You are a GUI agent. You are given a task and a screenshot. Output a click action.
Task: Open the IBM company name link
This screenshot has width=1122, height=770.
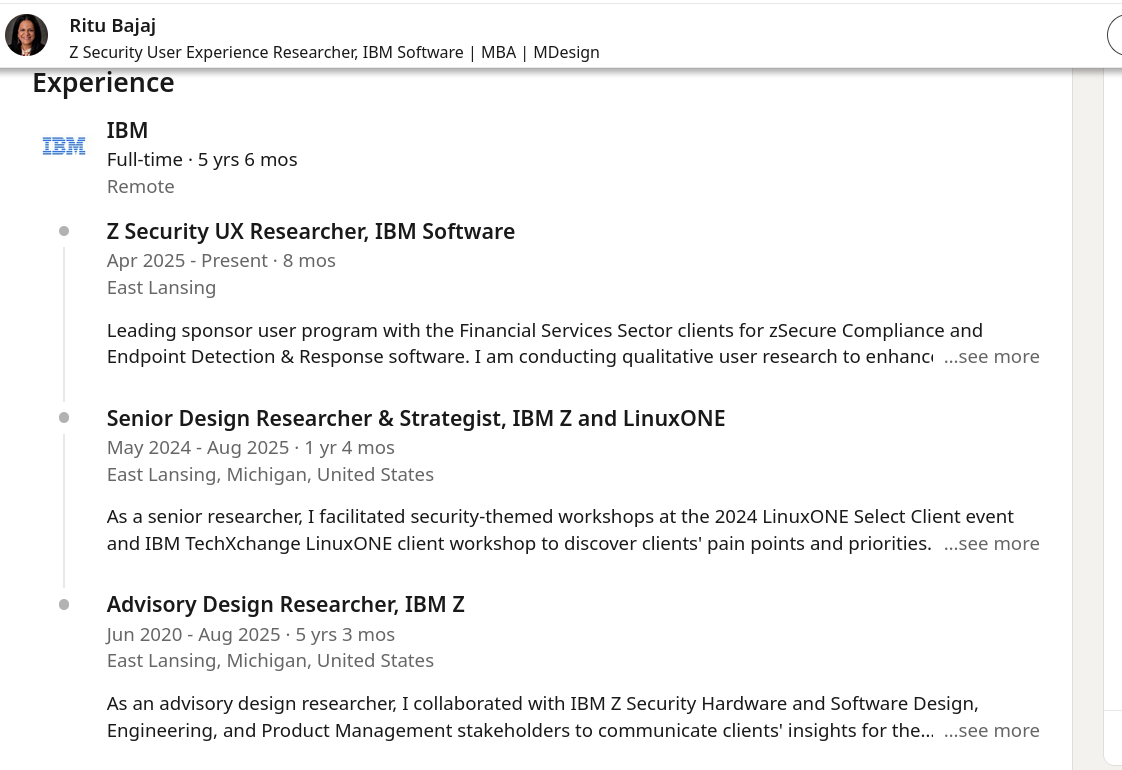point(127,130)
